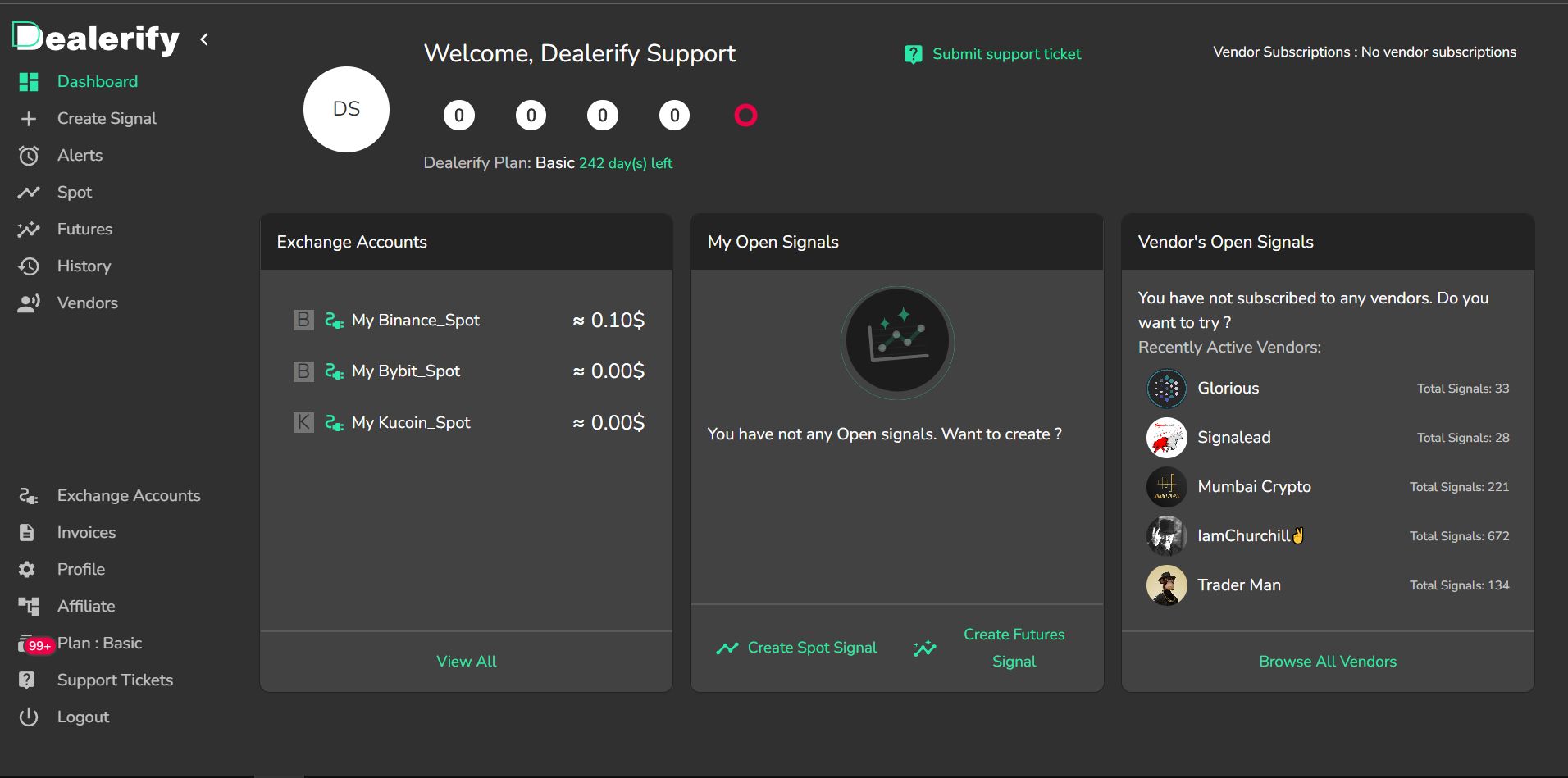Click Submit support ticket
This screenshot has width=1568, height=778.
tap(1006, 54)
